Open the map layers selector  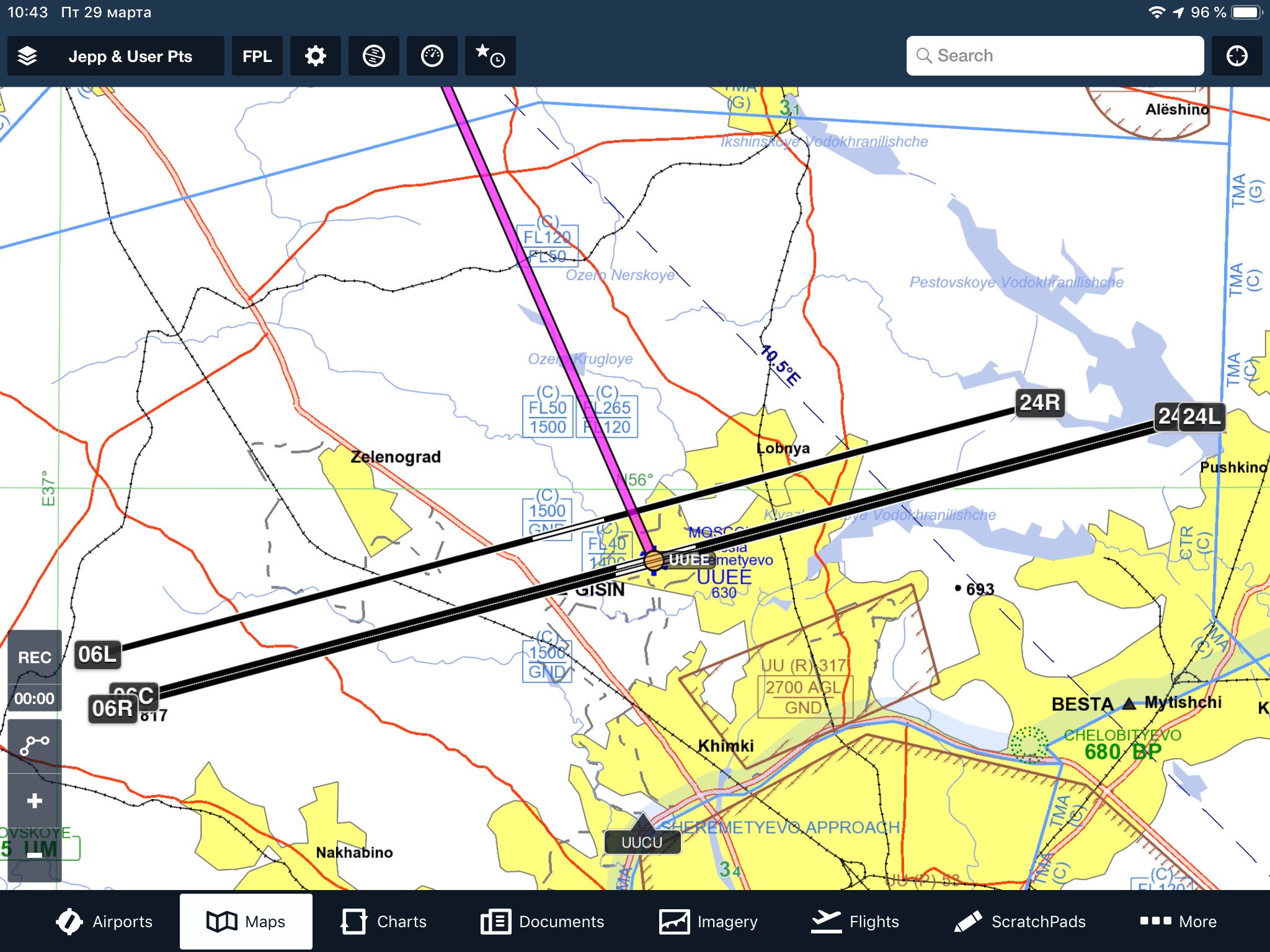click(x=27, y=56)
